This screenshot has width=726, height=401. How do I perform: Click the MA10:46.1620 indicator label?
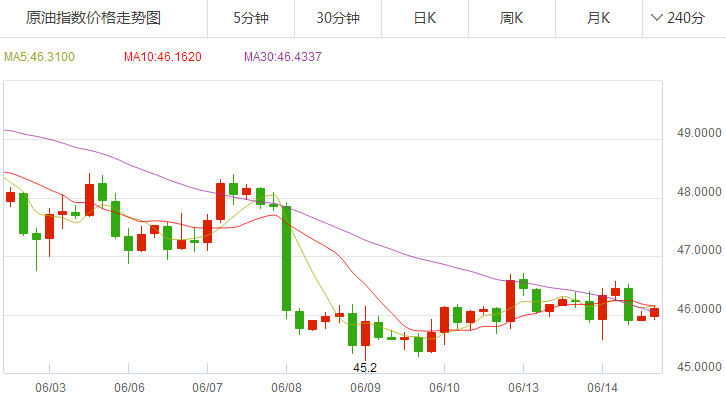pos(163,57)
